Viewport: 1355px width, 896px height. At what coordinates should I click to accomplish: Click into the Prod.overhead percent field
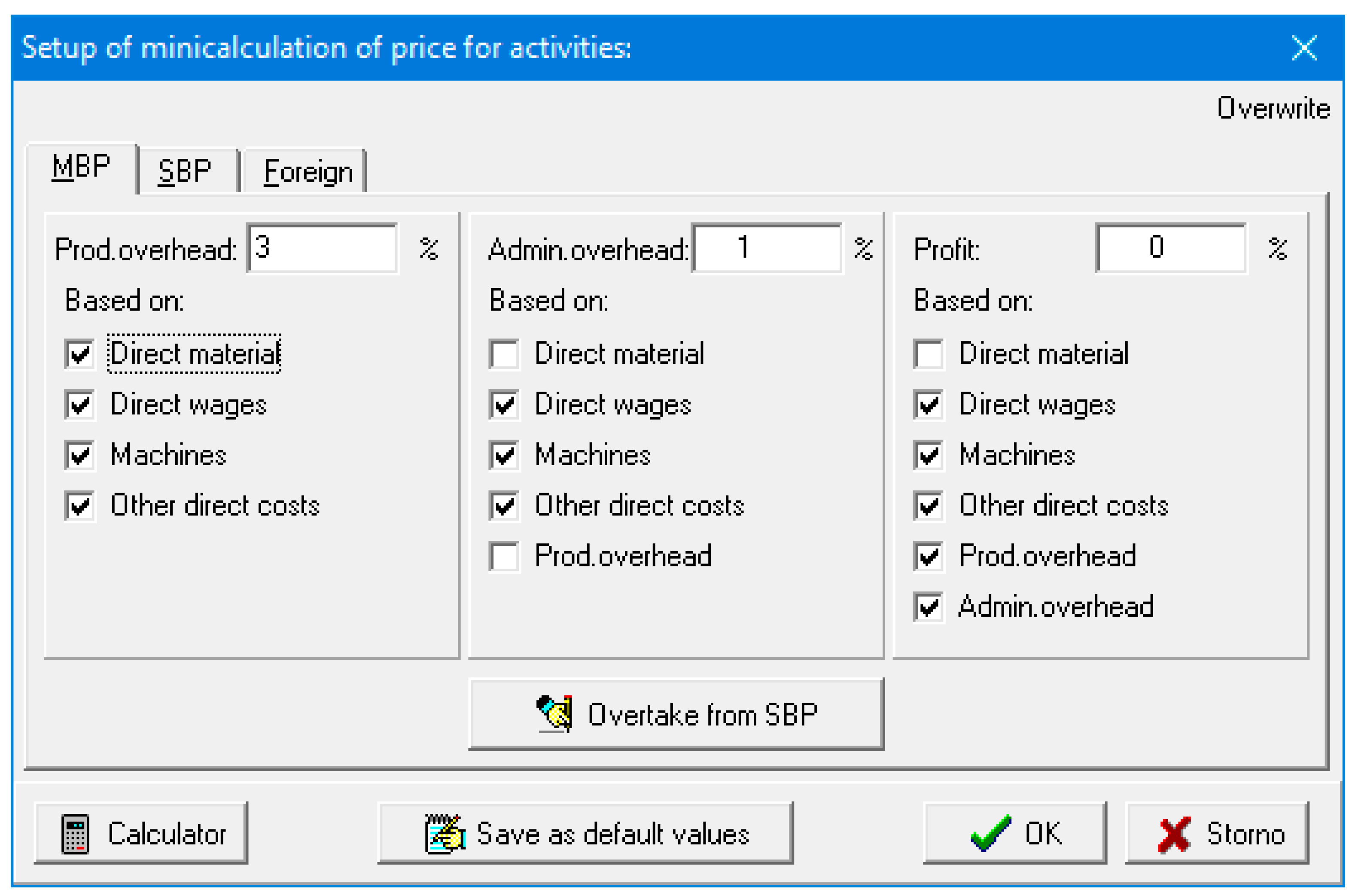click(x=323, y=248)
